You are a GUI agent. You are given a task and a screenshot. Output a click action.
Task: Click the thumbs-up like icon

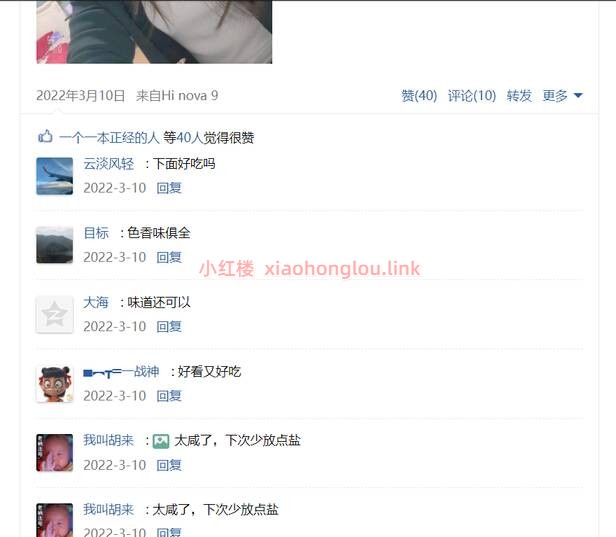45,137
